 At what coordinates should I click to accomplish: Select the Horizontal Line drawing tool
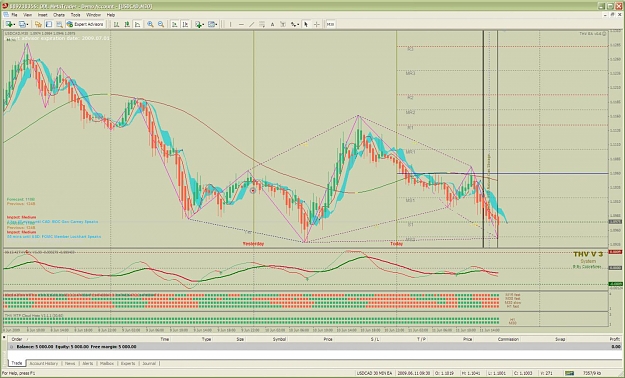tap(241, 24)
